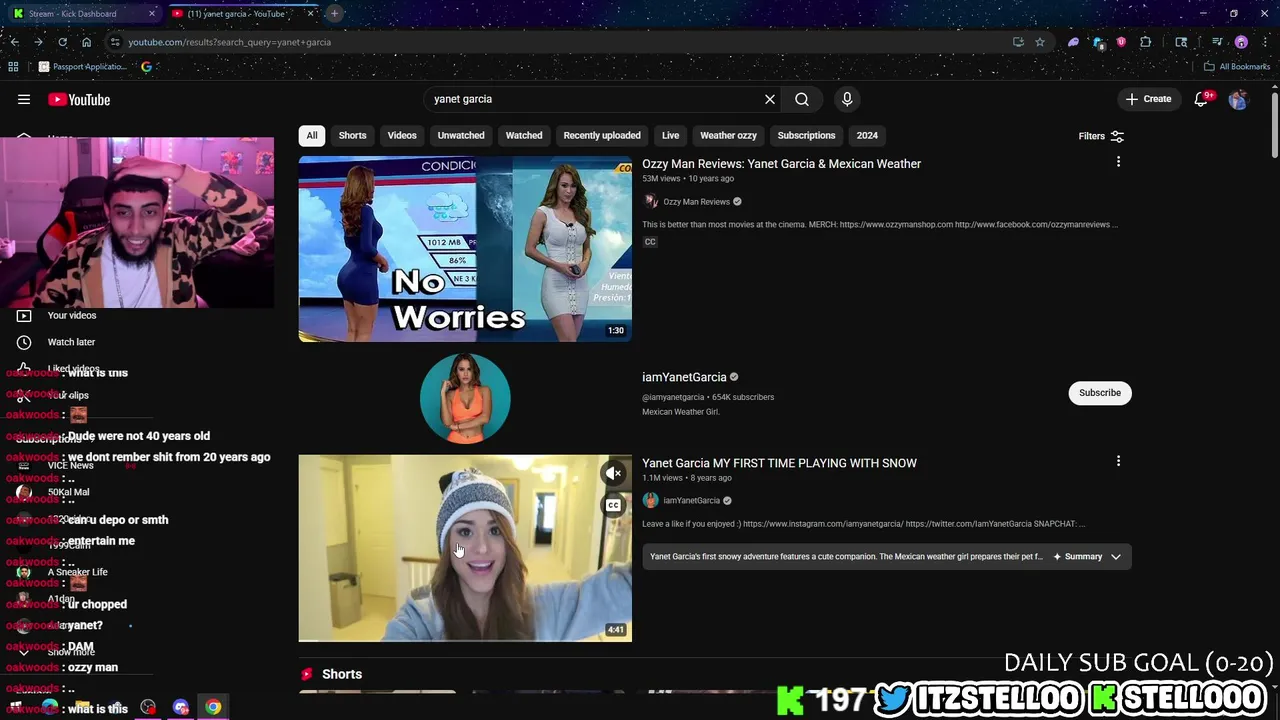This screenshot has height=720, width=1280.
Task: Open the VICE News subscription
Action: click(x=70, y=465)
